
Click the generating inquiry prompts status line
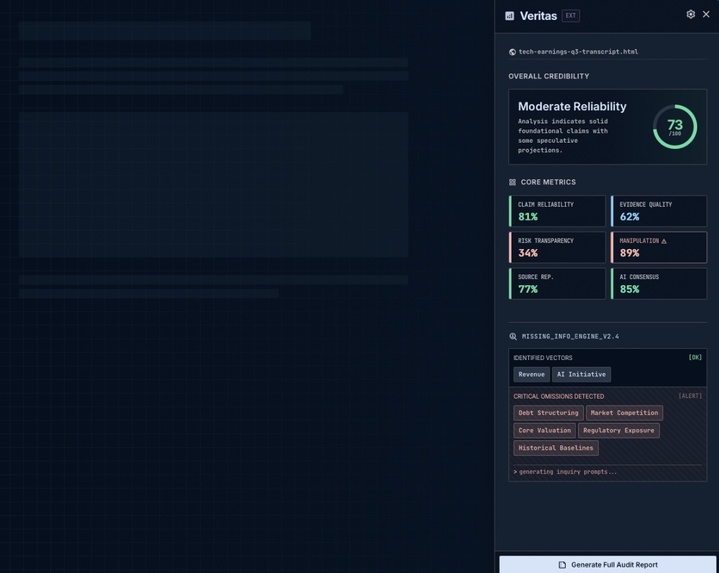point(565,472)
